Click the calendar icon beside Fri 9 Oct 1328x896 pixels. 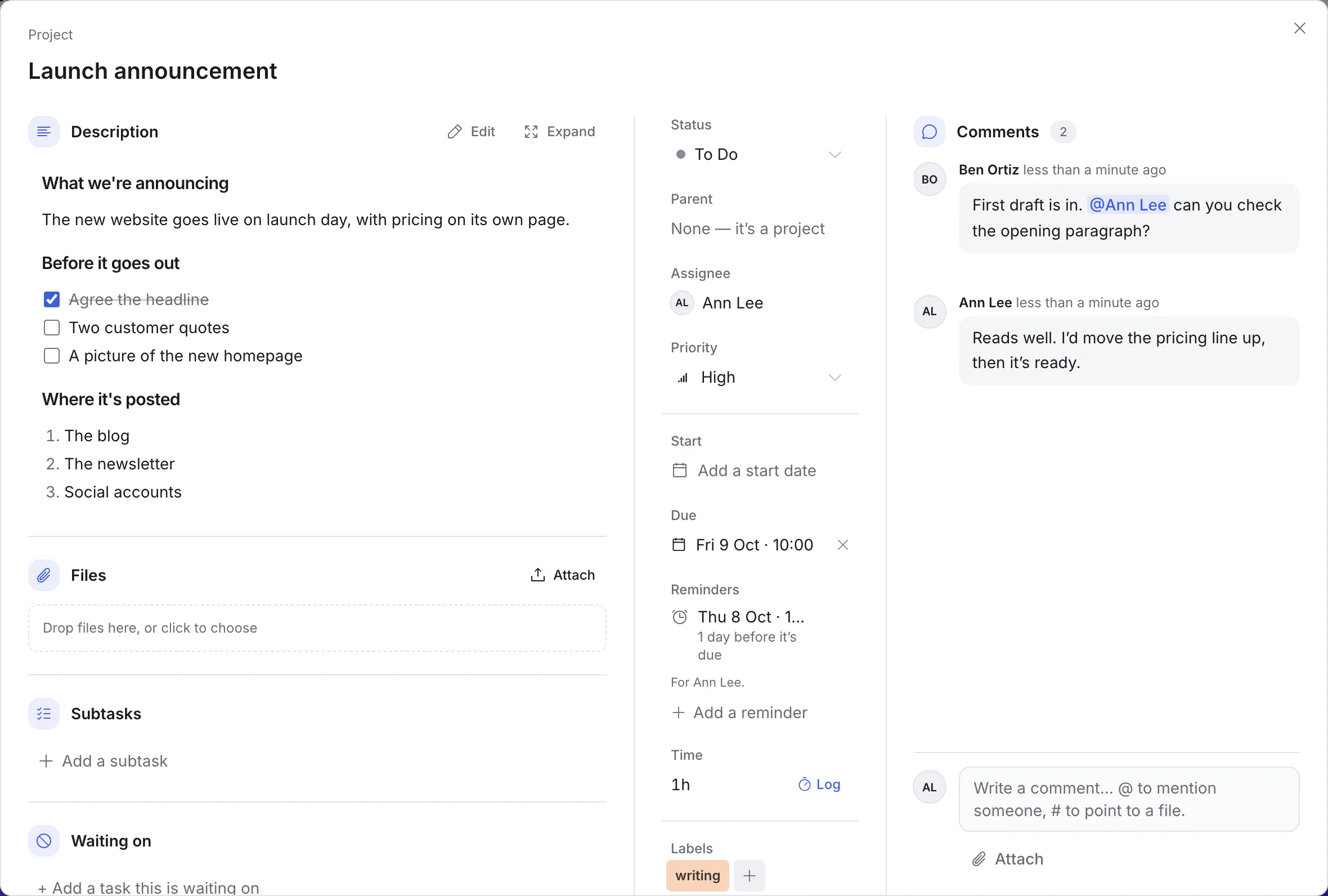pyautogui.click(x=679, y=545)
